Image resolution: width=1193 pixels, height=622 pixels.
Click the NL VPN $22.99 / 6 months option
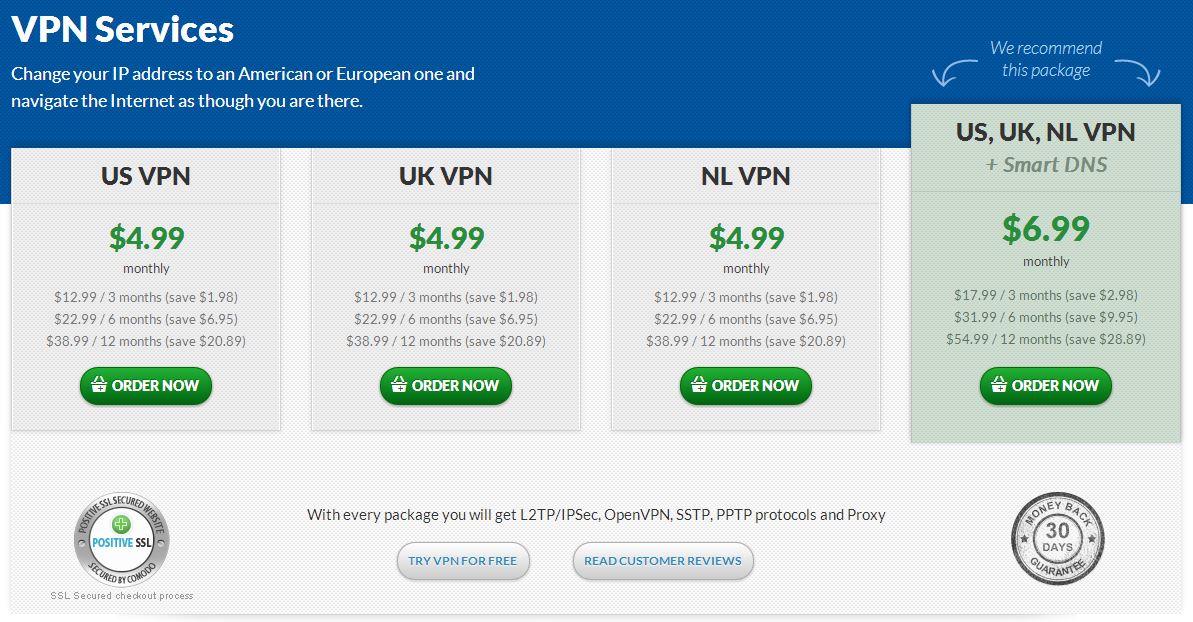(x=746, y=319)
